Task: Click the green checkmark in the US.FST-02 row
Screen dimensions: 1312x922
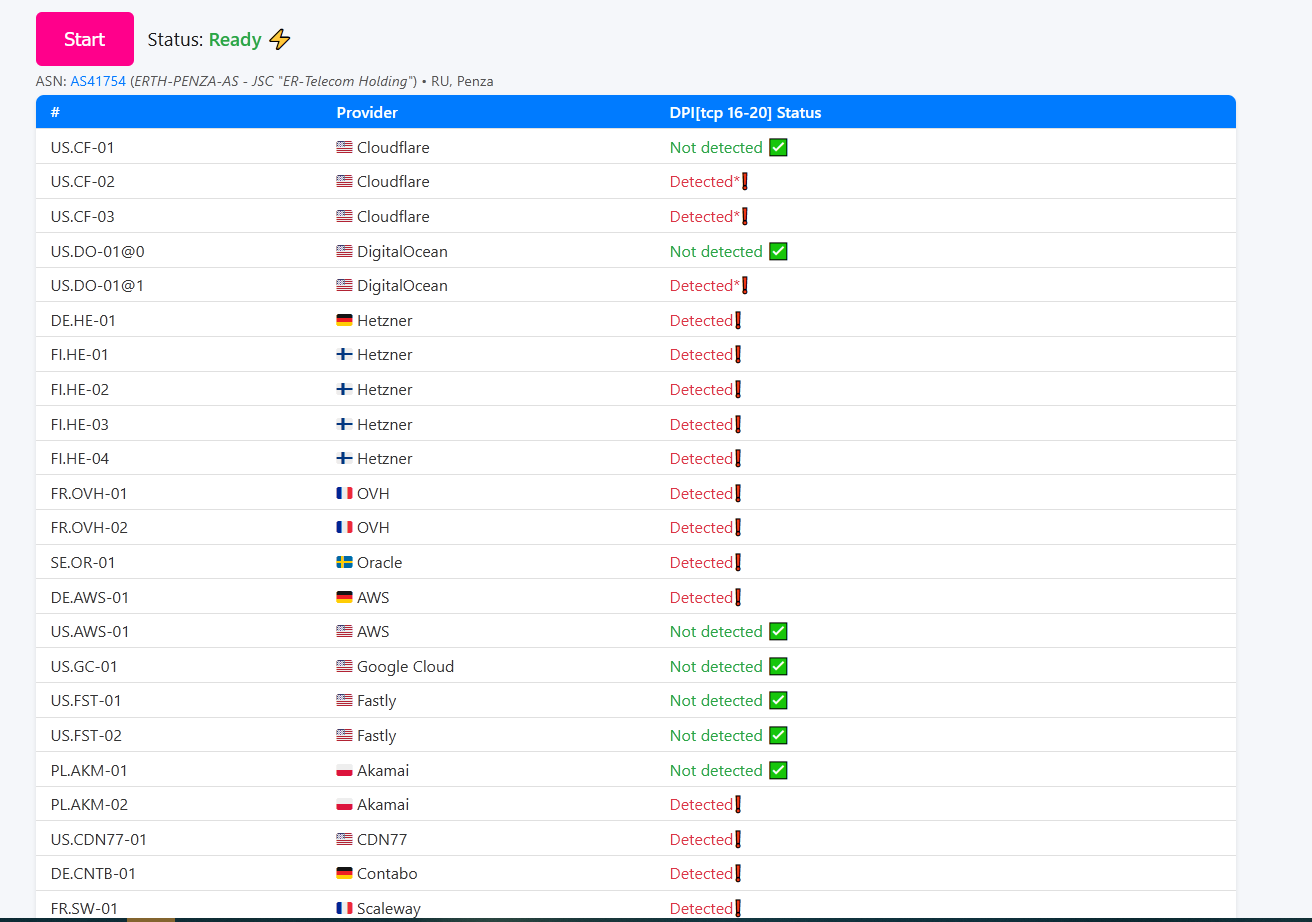Action: click(778, 735)
